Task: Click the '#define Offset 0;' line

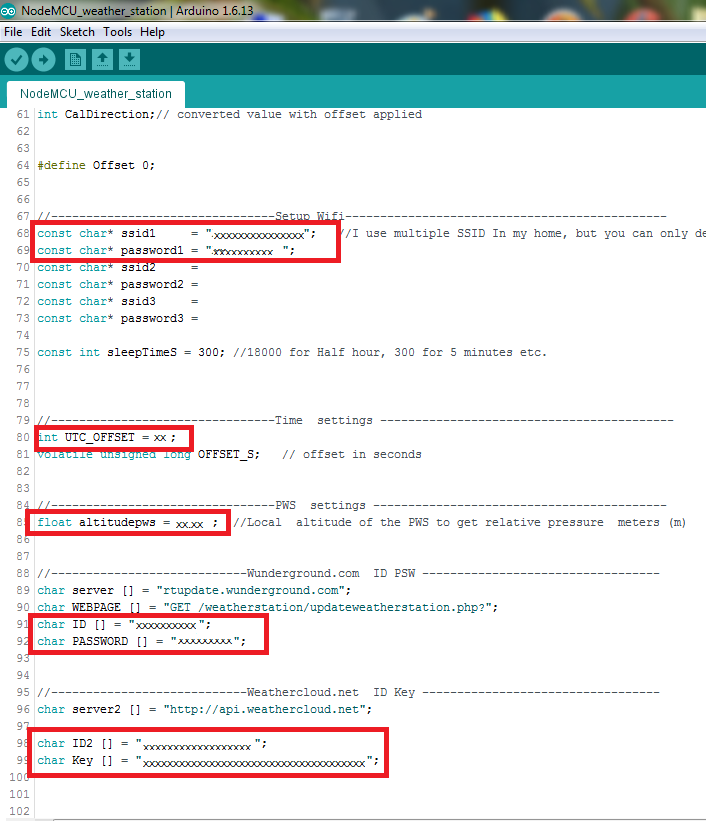Action: [x=96, y=165]
